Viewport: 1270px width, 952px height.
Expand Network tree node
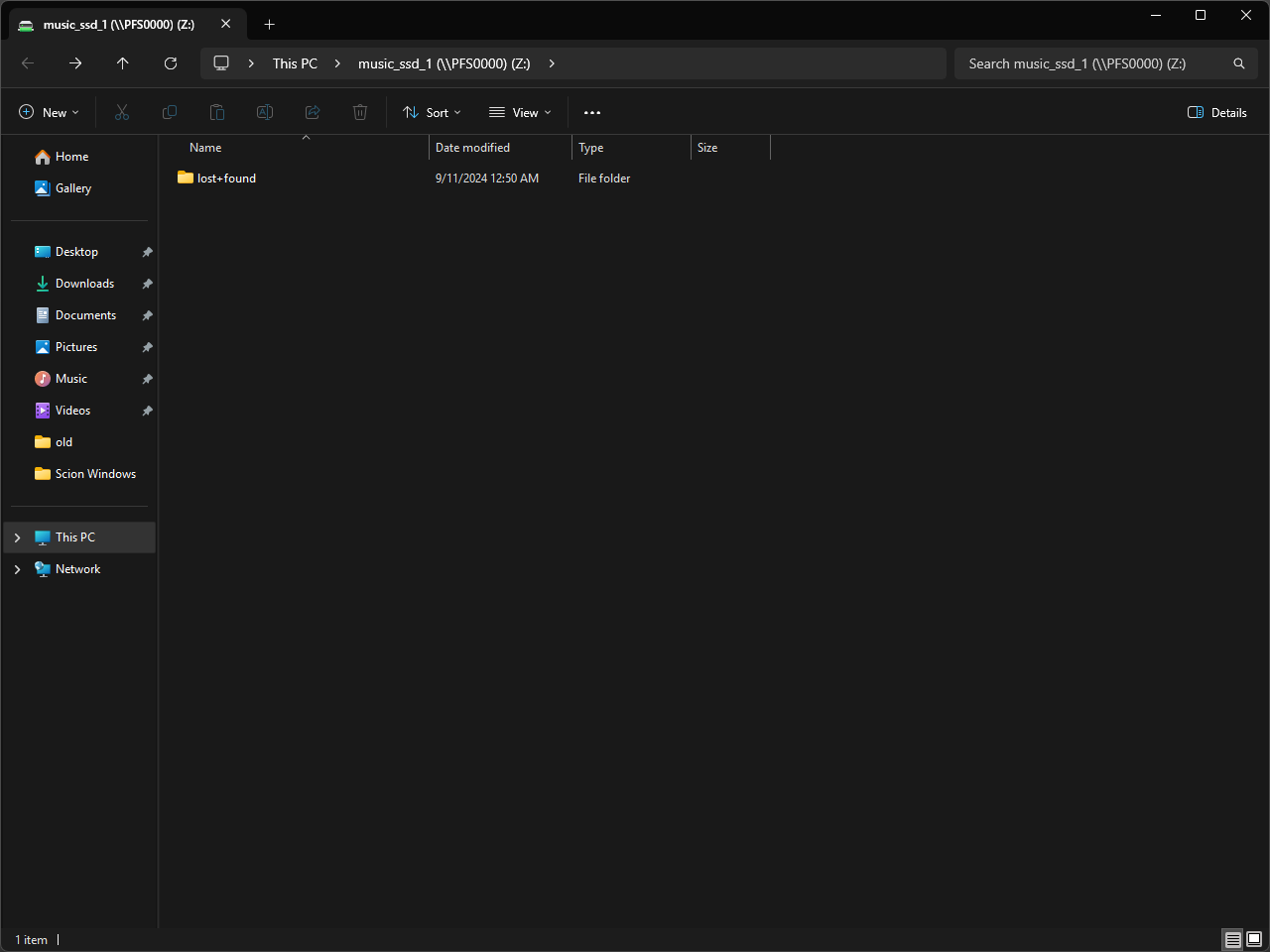17,569
